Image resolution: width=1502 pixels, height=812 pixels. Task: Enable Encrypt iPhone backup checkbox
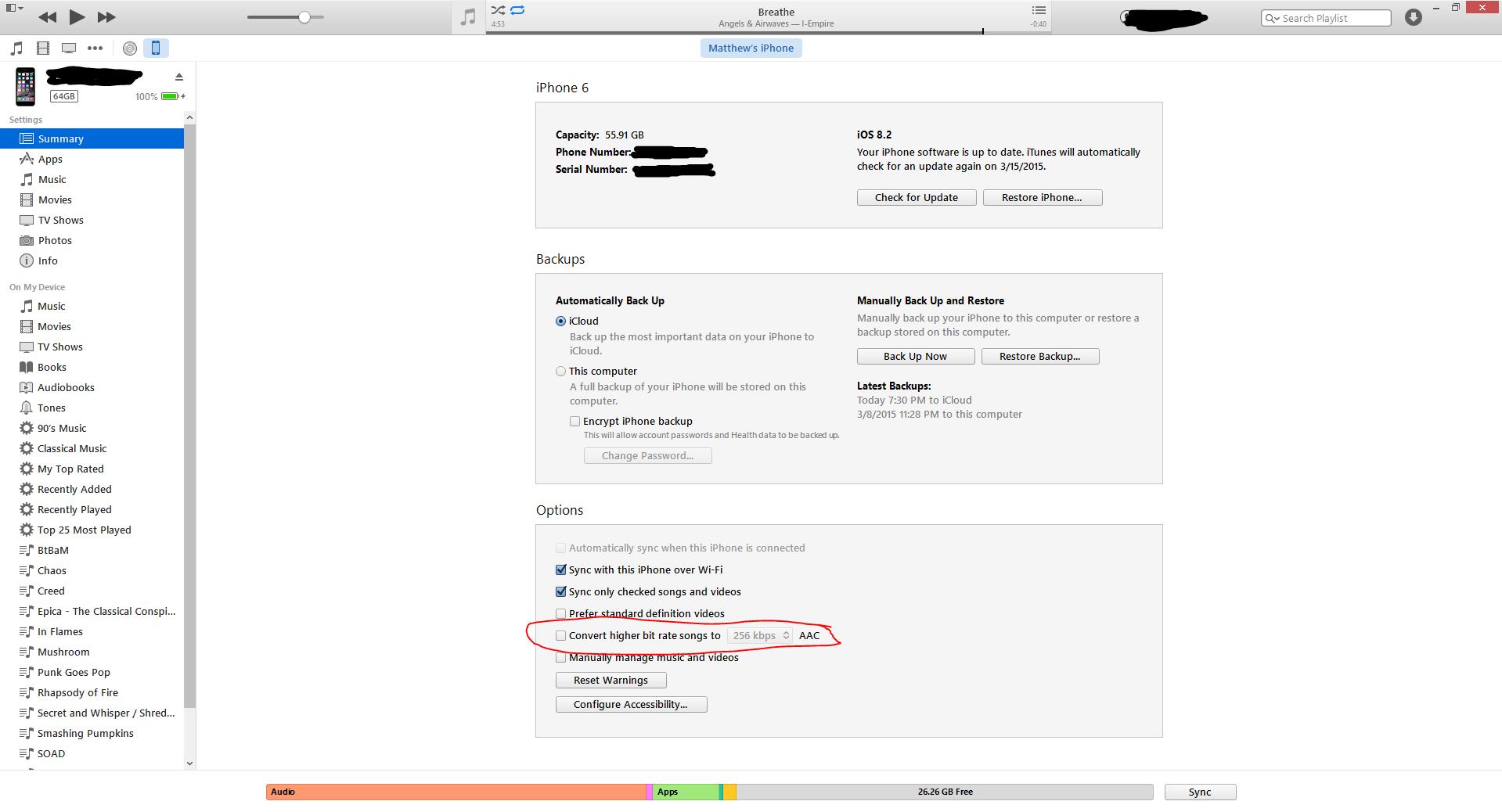pos(575,422)
